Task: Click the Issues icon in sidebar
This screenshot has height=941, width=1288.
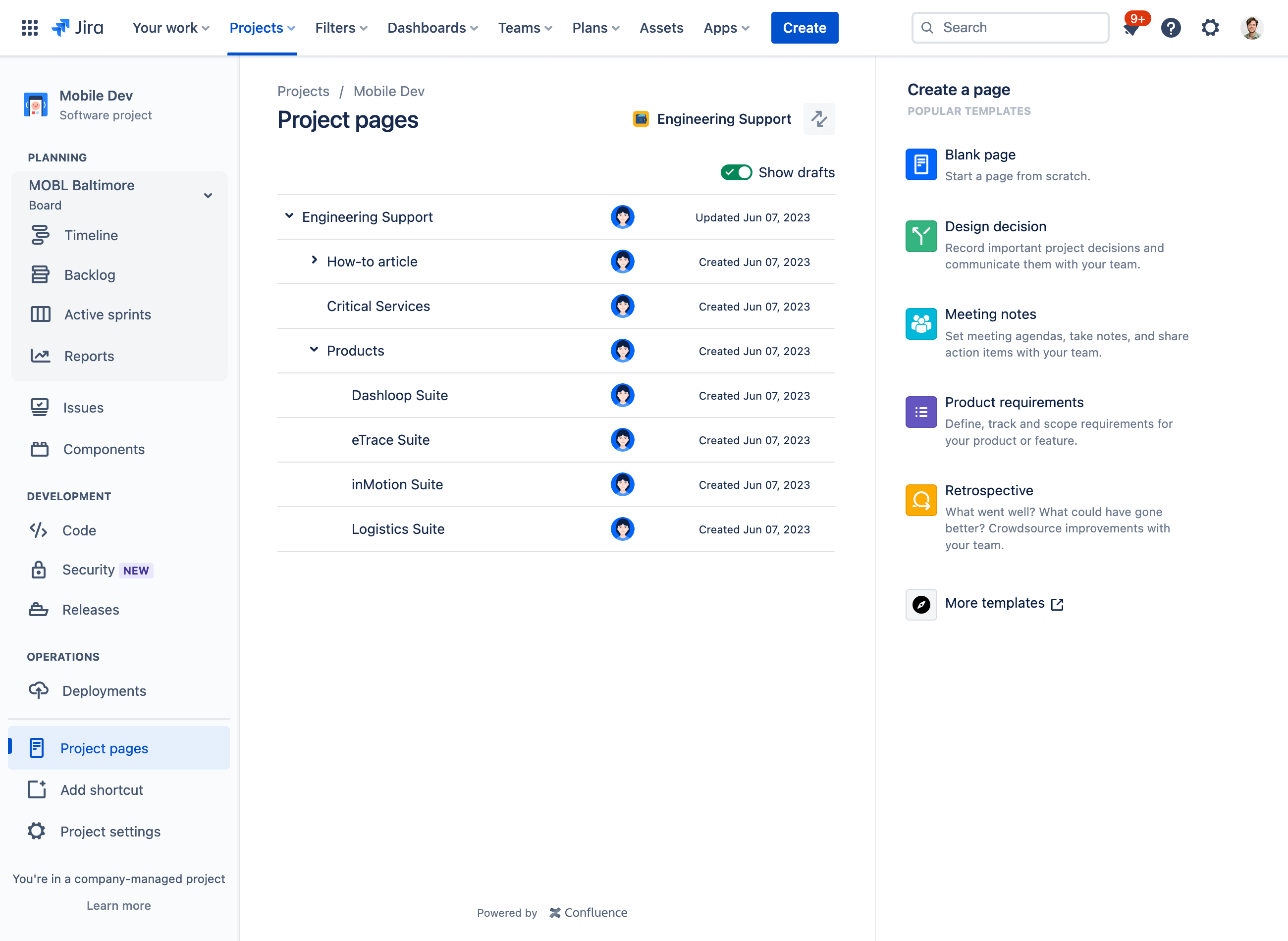Action: pos(39,408)
